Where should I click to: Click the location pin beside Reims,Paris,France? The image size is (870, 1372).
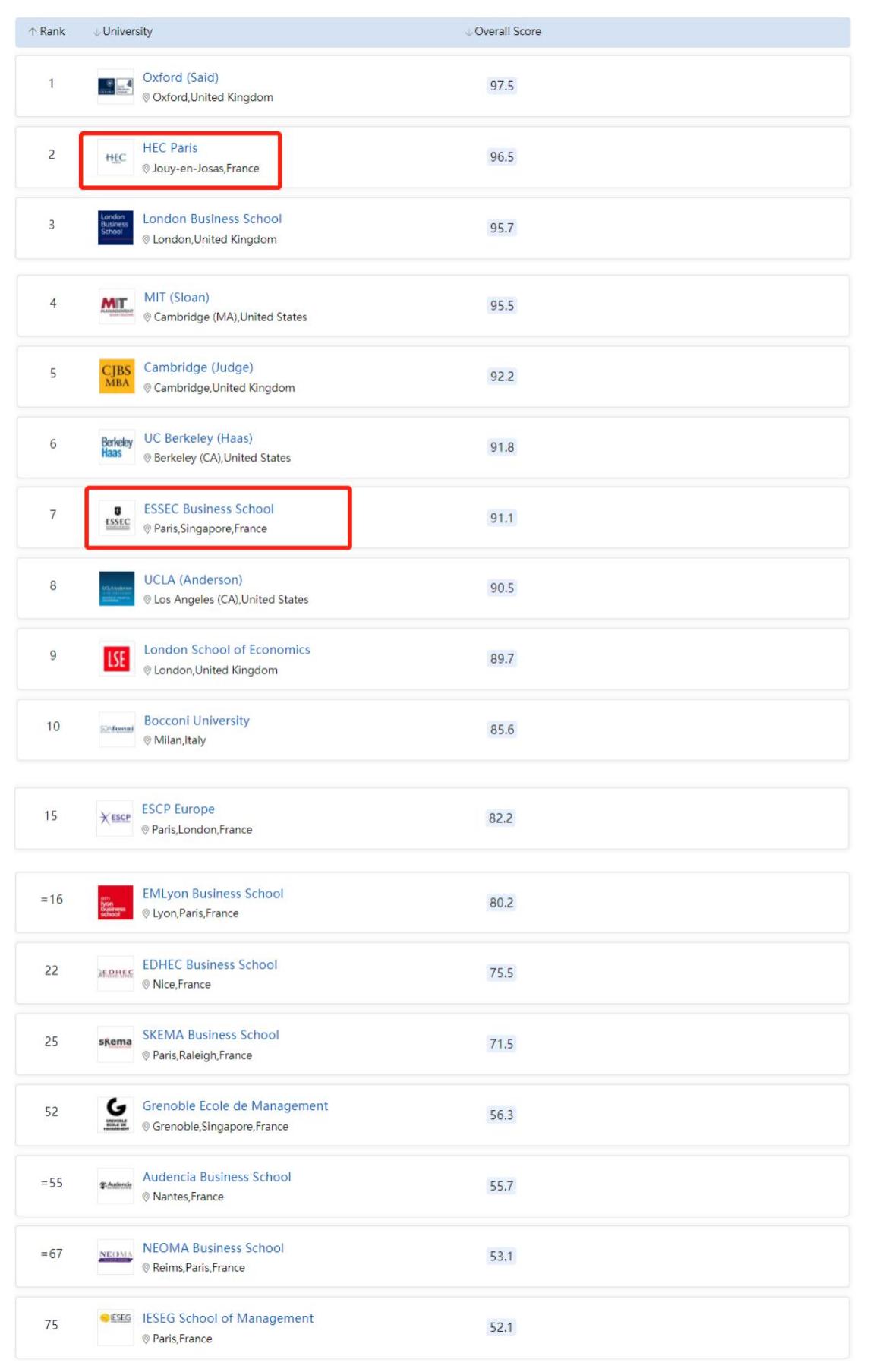pyautogui.click(x=147, y=1268)
